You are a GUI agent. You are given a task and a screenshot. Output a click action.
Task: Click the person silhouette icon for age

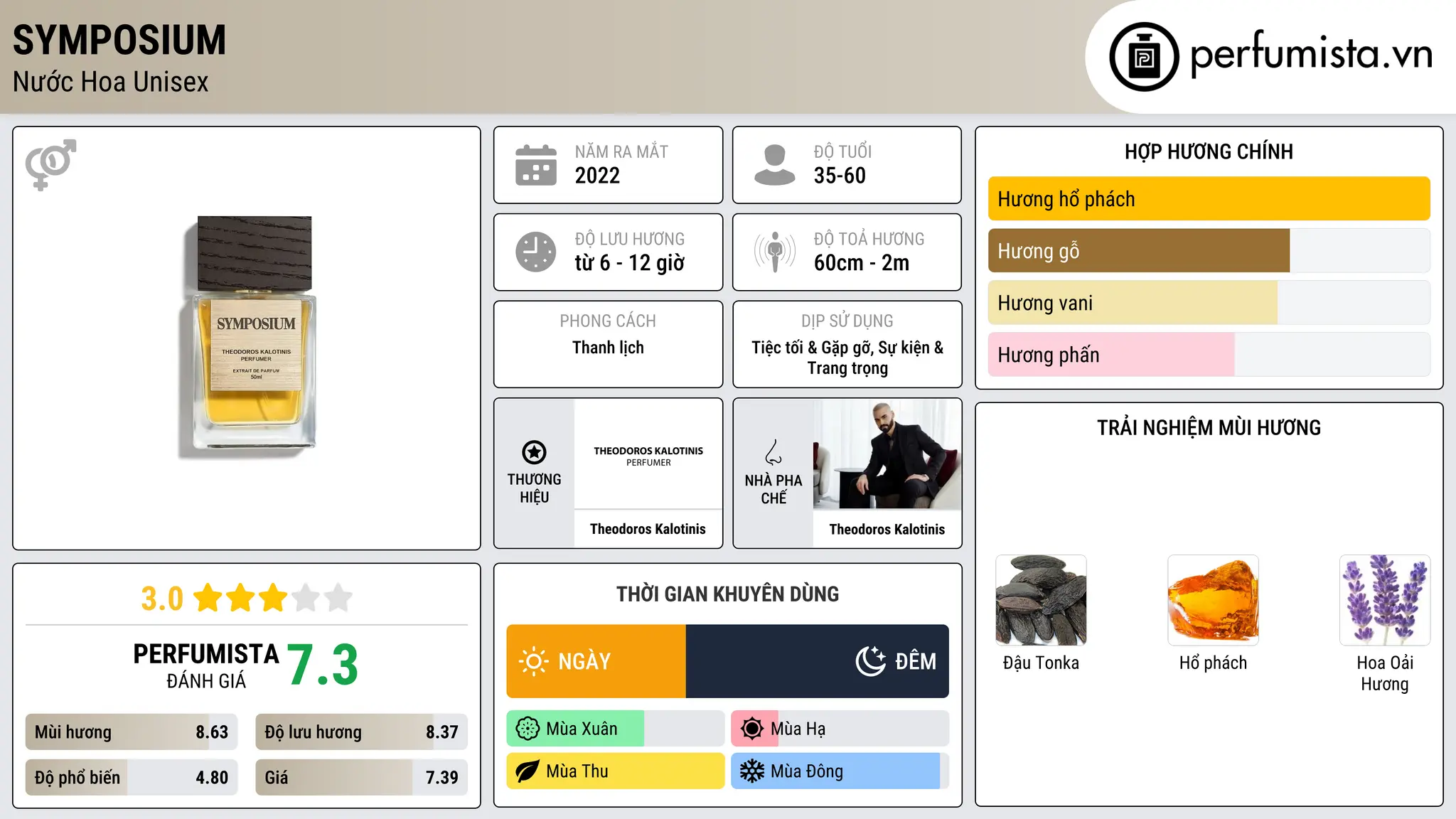click(x=774, y=165)
